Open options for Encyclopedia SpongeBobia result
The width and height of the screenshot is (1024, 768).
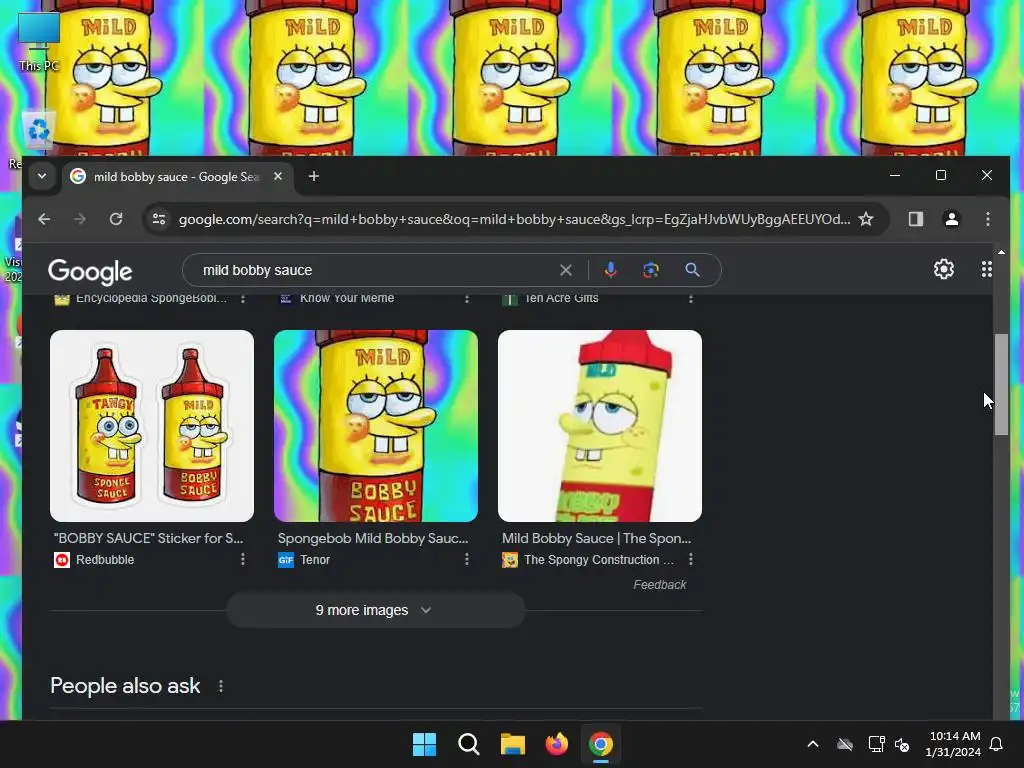coord(243,298)
